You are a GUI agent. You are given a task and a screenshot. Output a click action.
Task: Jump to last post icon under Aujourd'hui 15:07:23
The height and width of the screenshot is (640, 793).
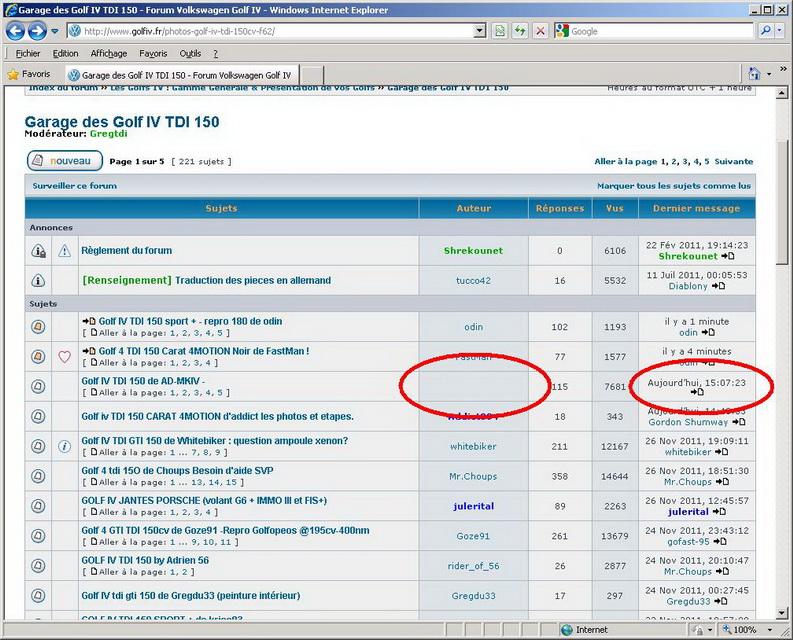[697, 392]
